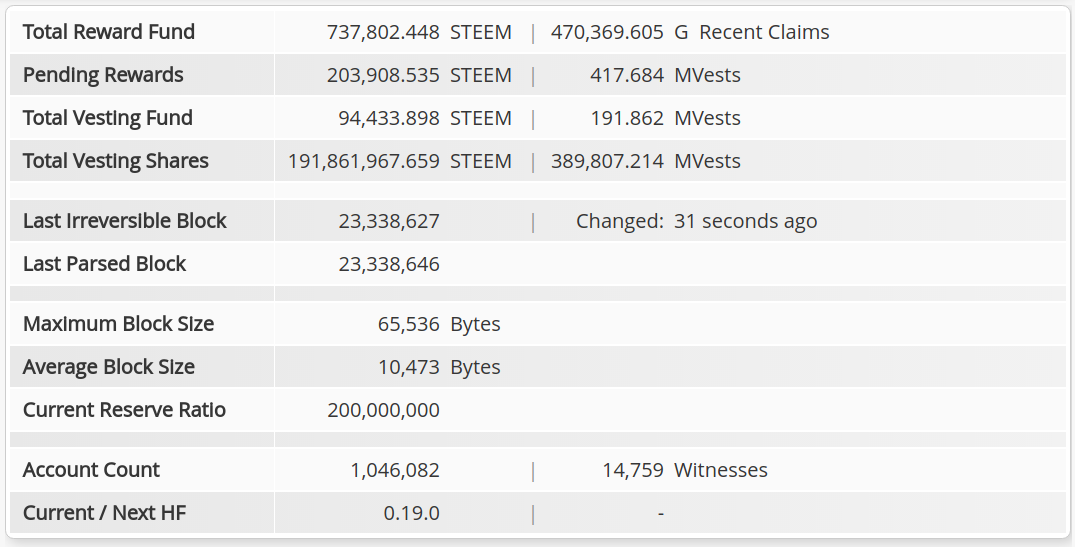This screenshot has height=547, width=1075.
Task: Click the Total Vesting Shares label
Action: pyautogui.click(x=115, y=161)
